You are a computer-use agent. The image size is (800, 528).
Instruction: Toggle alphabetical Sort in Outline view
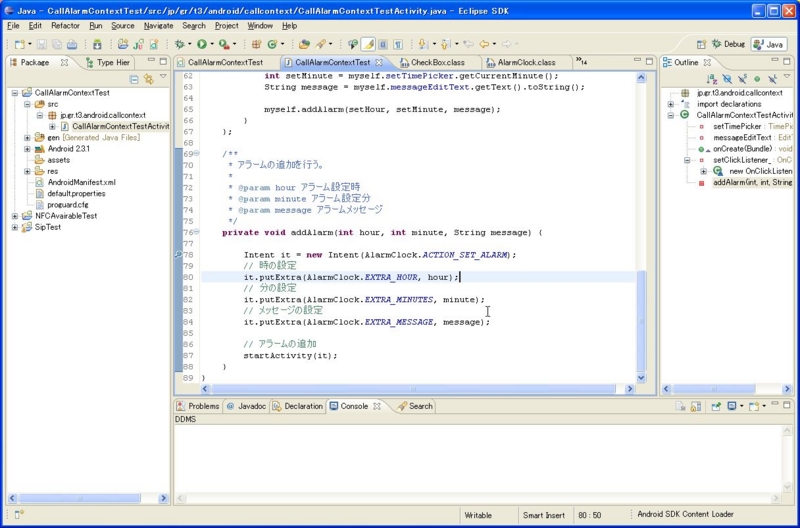711,79
